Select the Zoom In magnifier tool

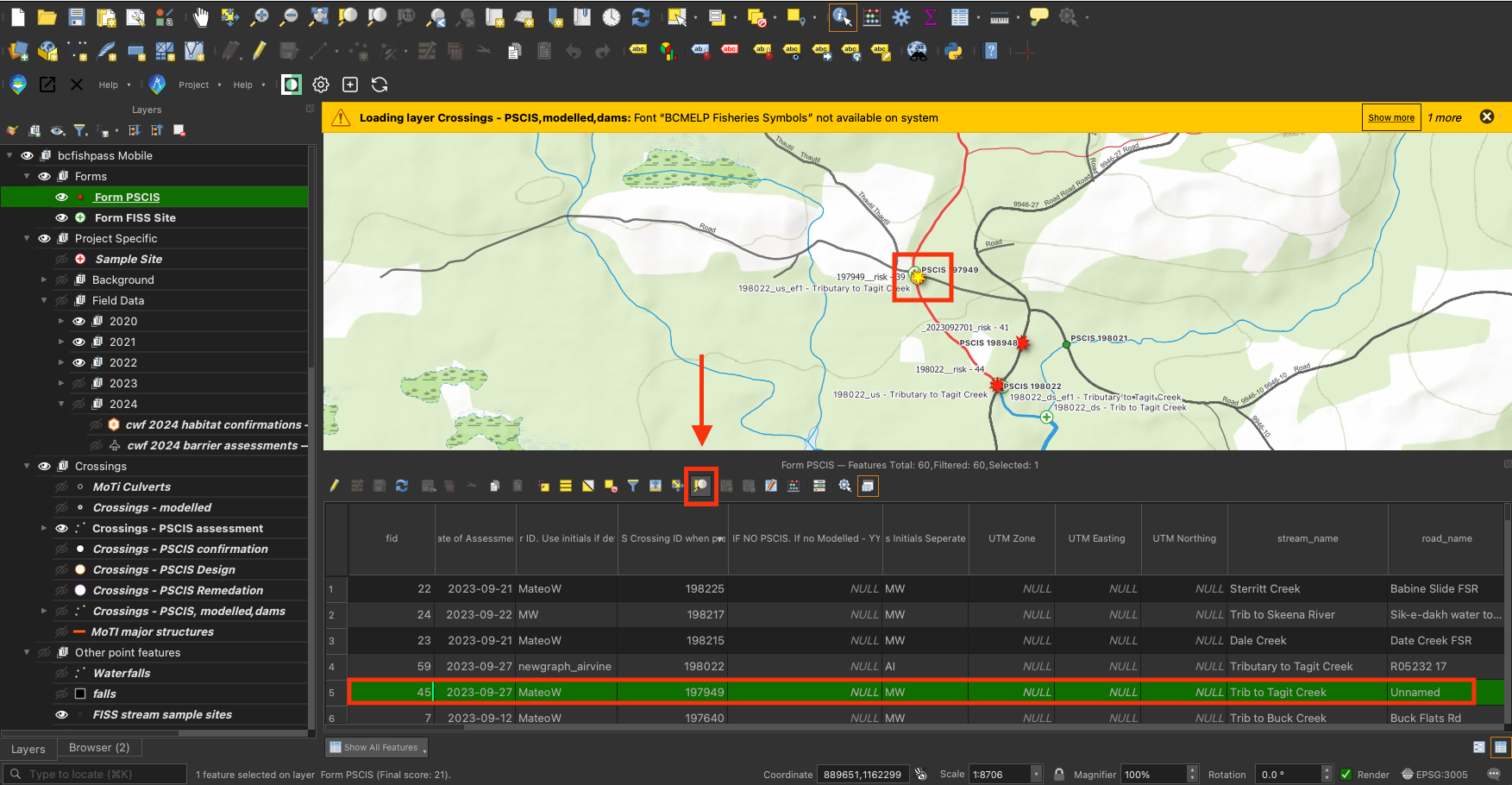(x=259, y=17)
